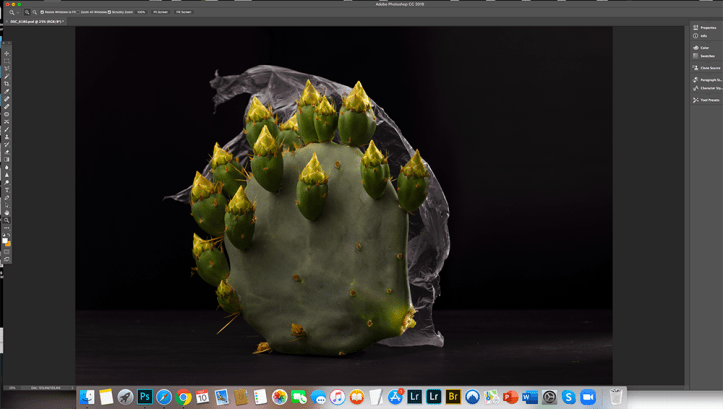The height and width of the screenshot is (409, 723).
Task: Switch to the Swatches panel
Action: pyautogui.click(x=705, y=56)
